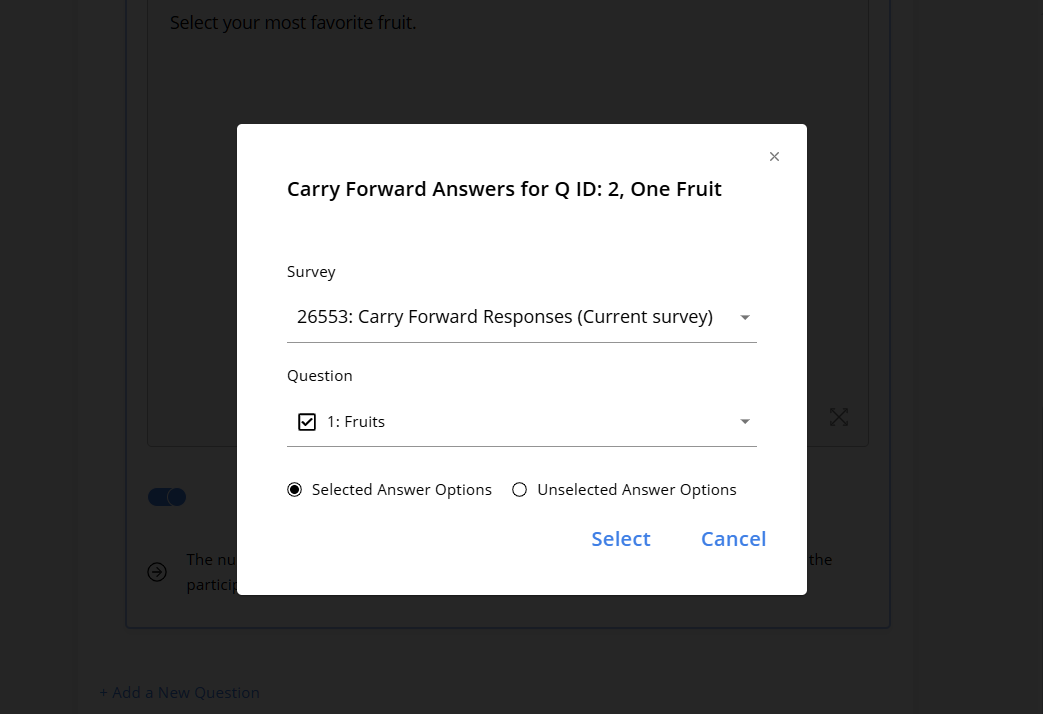This screenshot has width=1043, height=714.
Task: Toggle the checkbox next to 1: Fruits
Action: (307, 422)
